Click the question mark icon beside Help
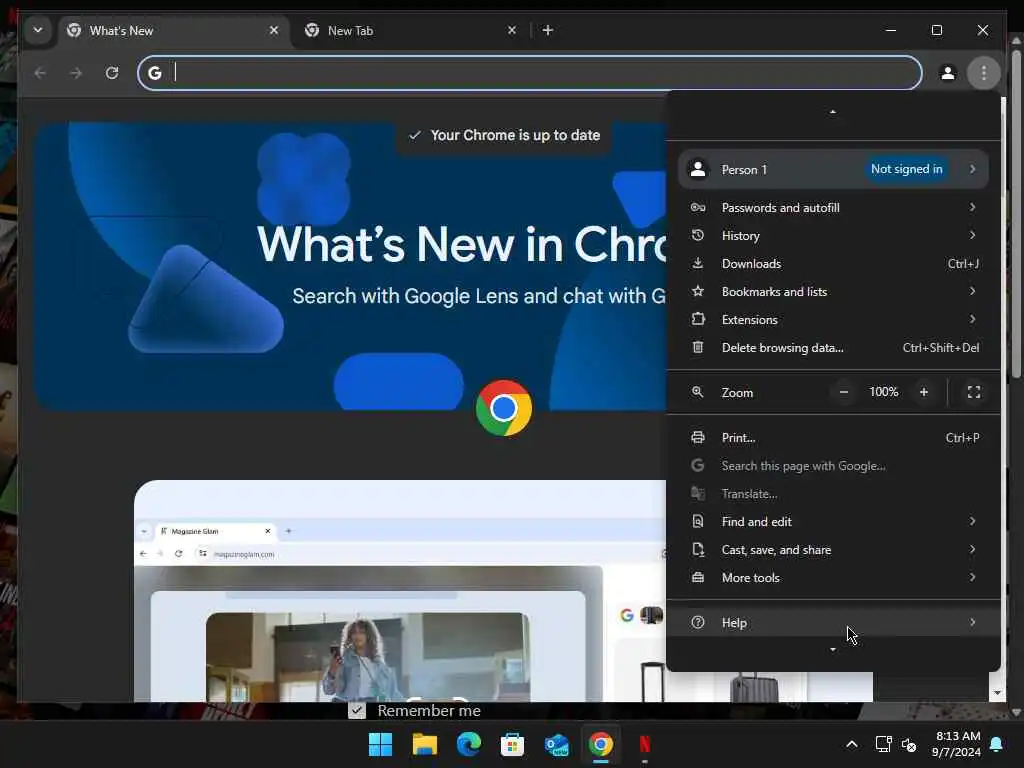The width and height of the screenshot is (1024, 768). pos(697,622)
